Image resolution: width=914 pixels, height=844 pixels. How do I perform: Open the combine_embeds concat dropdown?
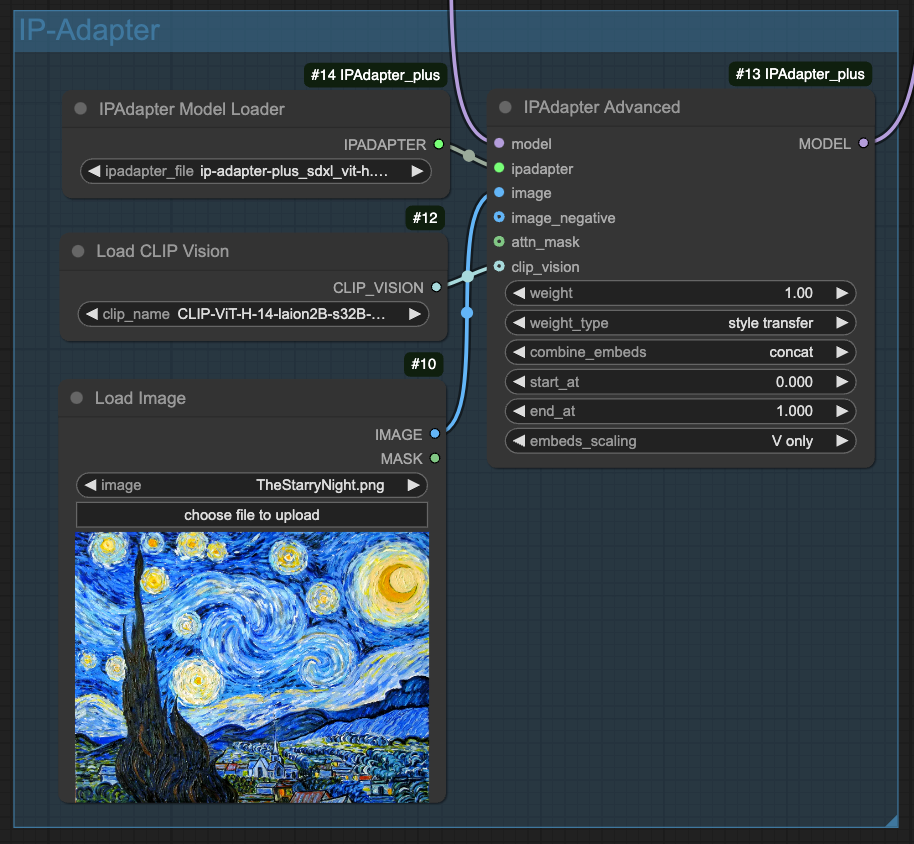(680, 352)
